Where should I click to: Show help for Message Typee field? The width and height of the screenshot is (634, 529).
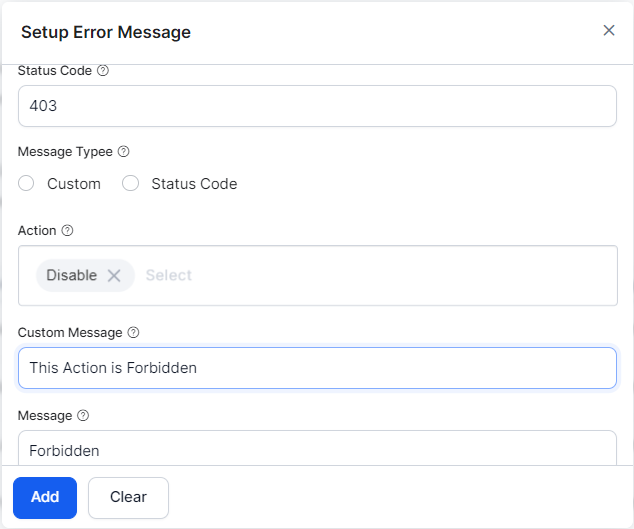[x=124, y=152]
